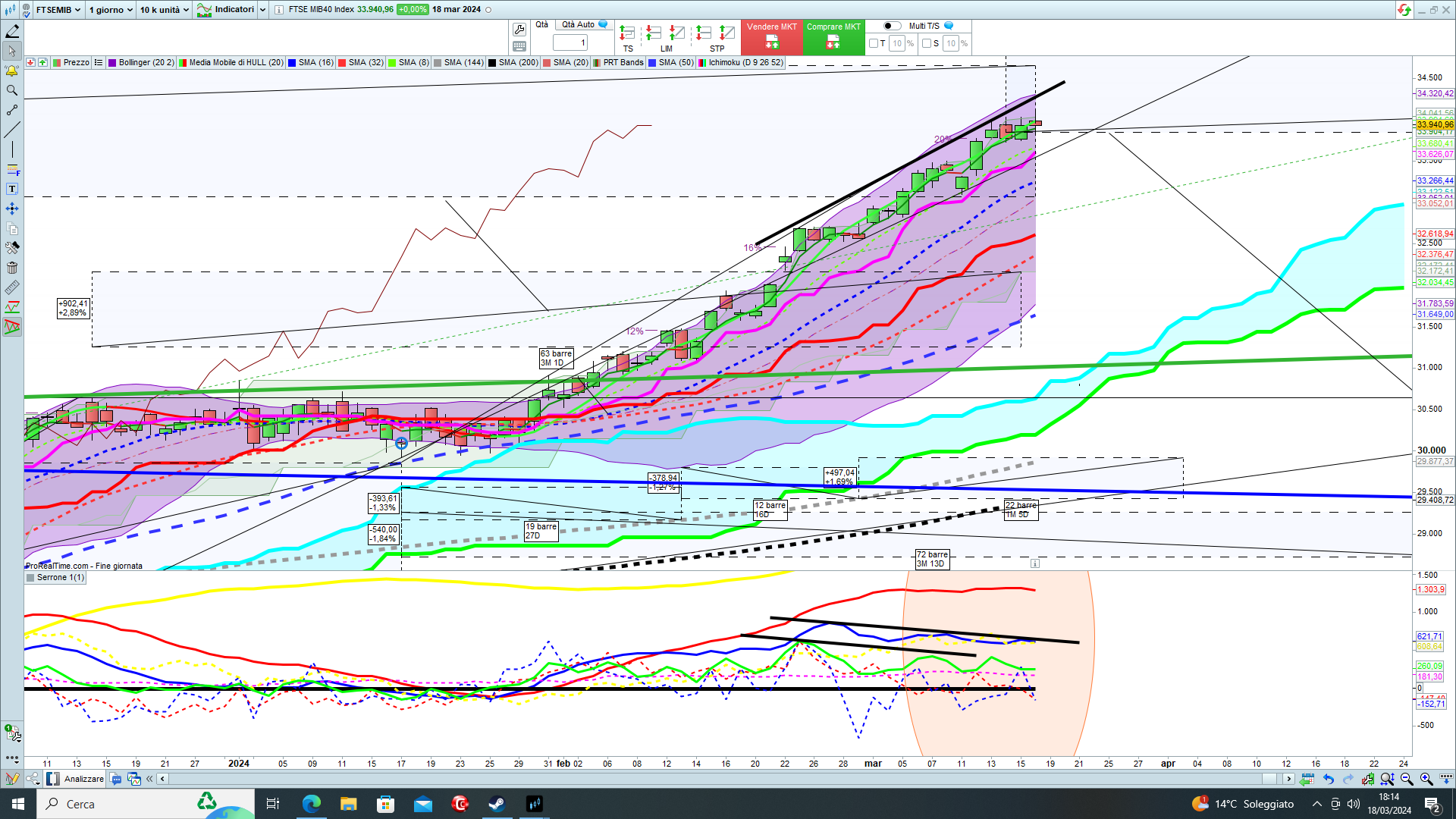Open the FTSEMIB instrument dropdown
The height and width of the screenshot is (819, 1456).
[x=58, y=10]
